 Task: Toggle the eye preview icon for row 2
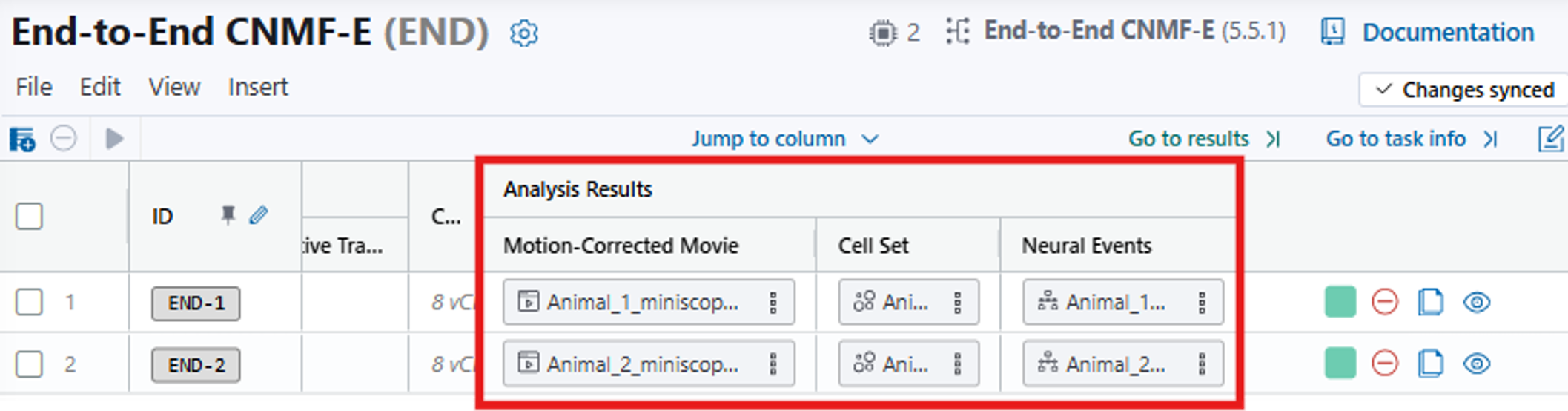pyautogui.click(x=1477, y=364)
